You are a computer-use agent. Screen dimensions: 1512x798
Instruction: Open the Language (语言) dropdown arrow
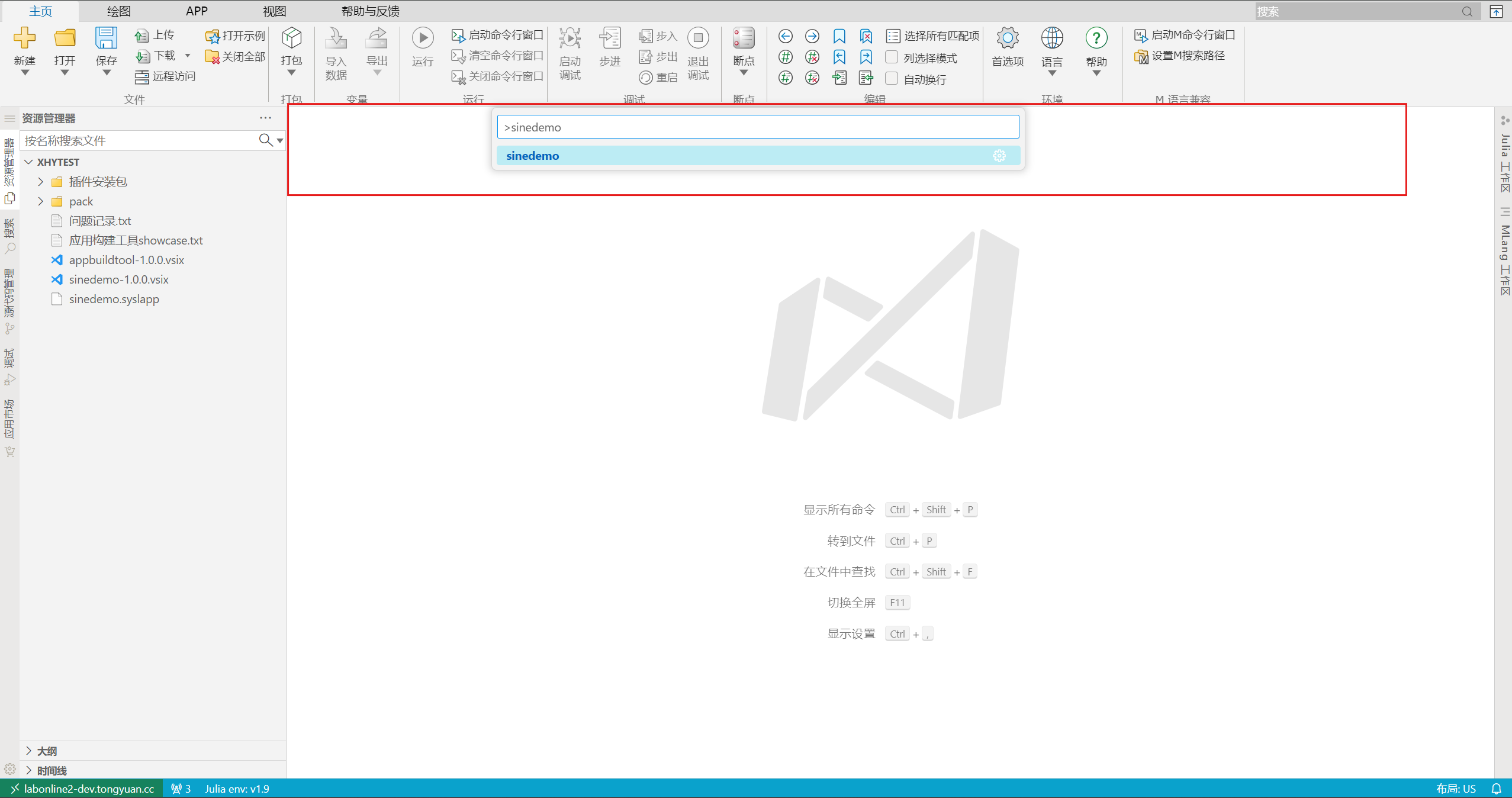1051,73
